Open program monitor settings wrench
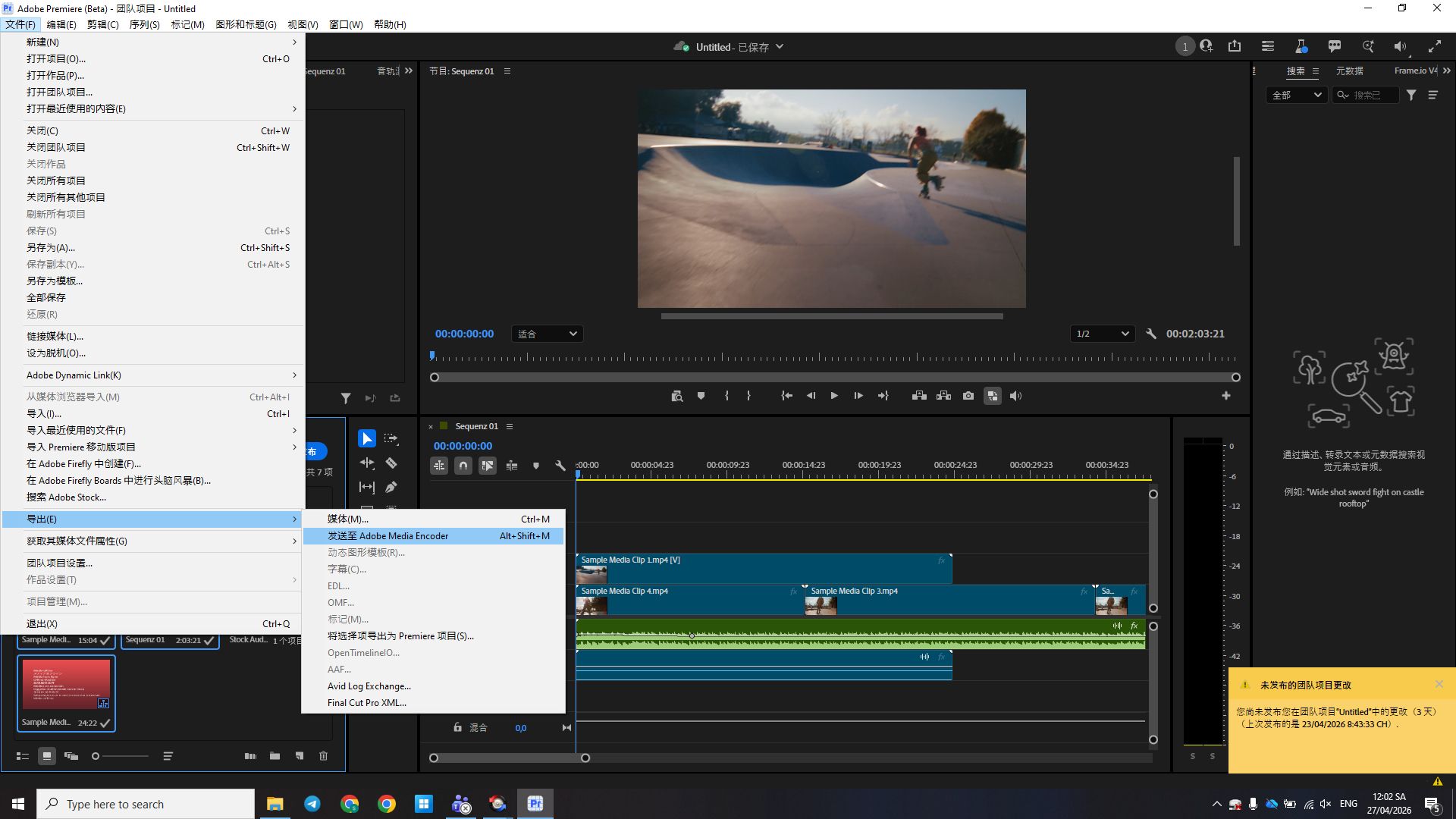The height and width of the screenshot is (819, 1456). pyautogui.click(x=1151, y=334)
